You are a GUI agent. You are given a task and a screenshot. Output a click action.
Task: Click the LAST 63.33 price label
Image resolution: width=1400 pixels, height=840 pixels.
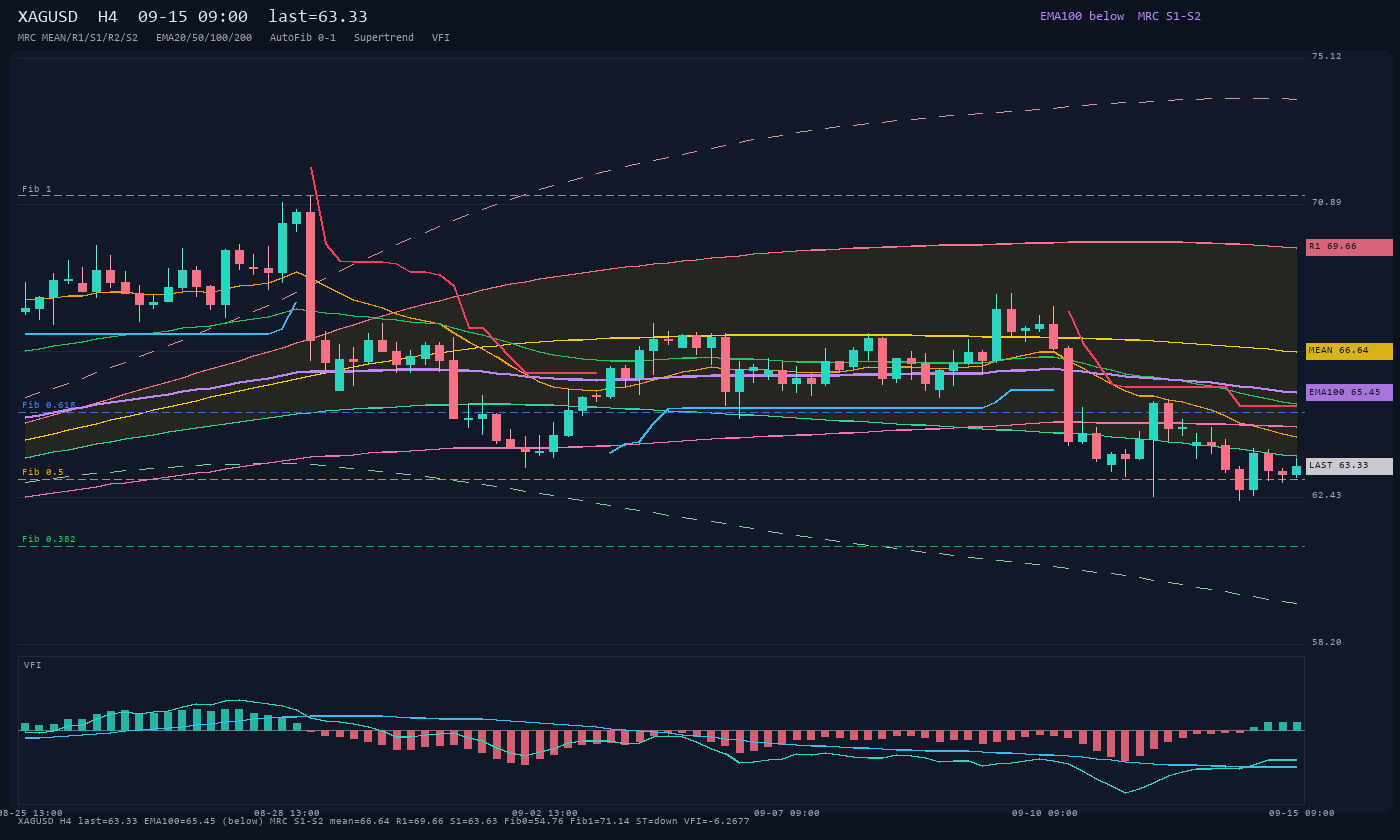[1349, 466]
